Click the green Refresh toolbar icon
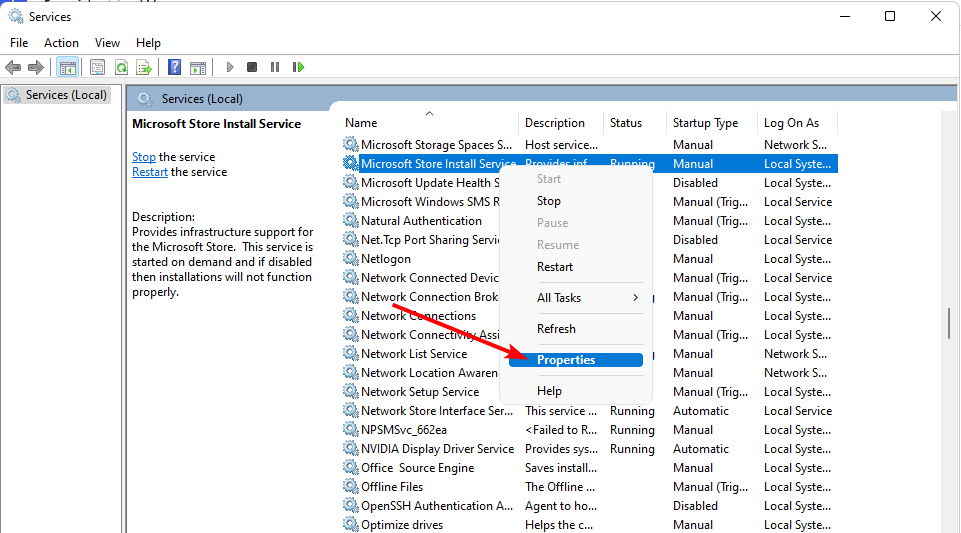 (x=121, y=67)
